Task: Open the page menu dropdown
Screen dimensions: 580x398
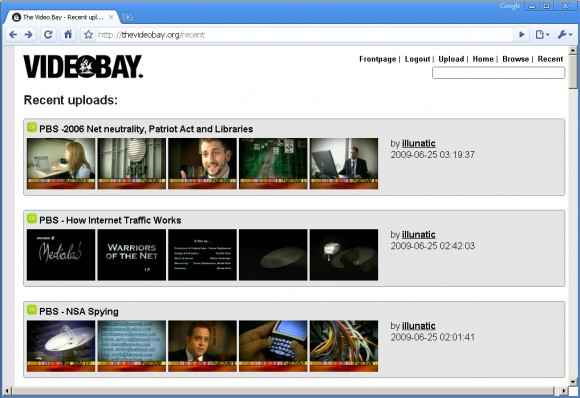Action: (542, 35)
